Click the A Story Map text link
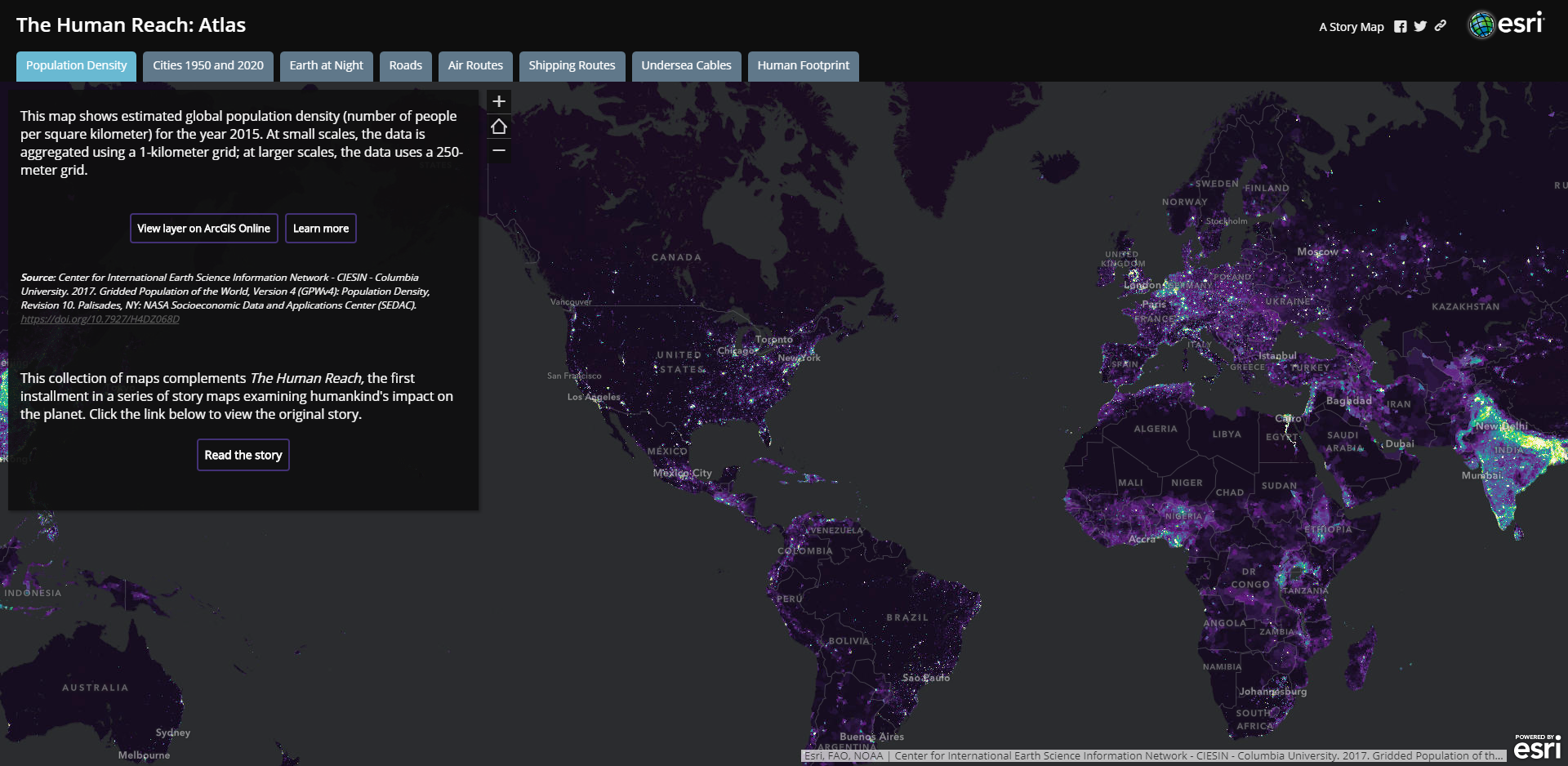This screenshot has width=1568, height=766. tap(1351, 27)
